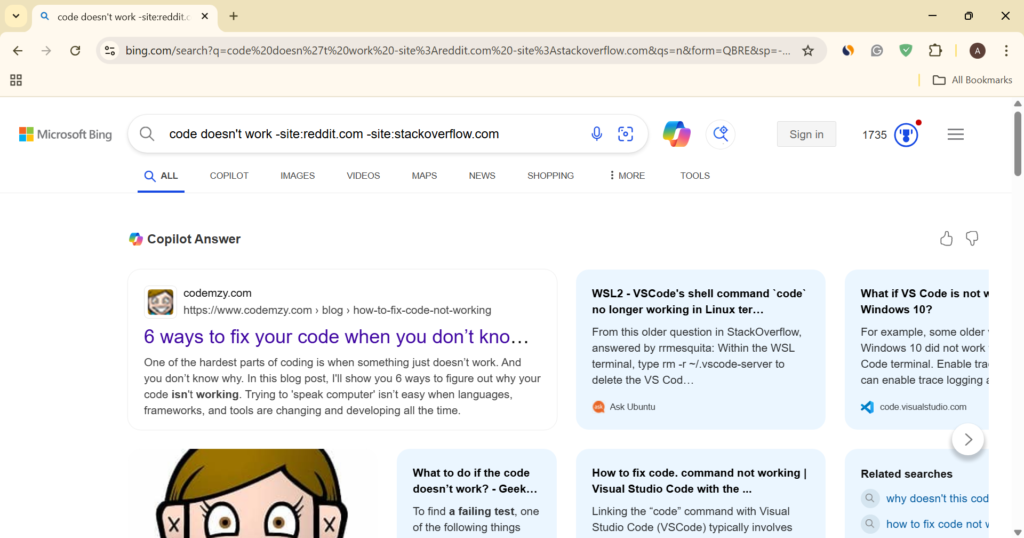1024x538 pixels.
Task: Select the ALL search tab
Action: [x=161, y=176]
